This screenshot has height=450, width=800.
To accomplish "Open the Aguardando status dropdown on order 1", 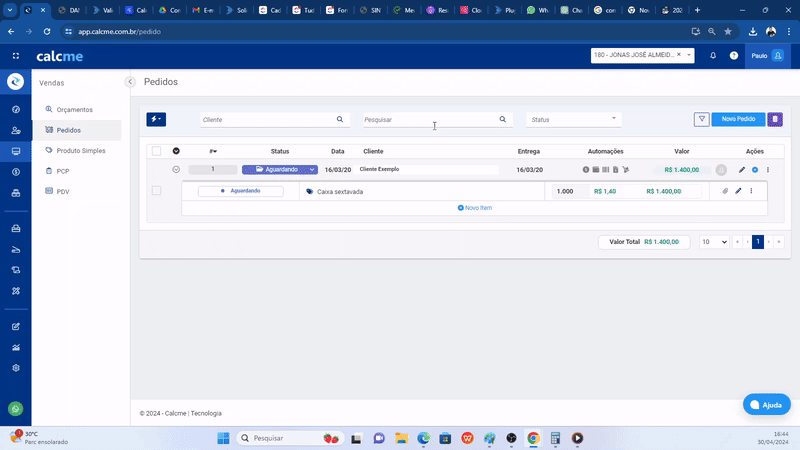I will (x=279, y=170).
